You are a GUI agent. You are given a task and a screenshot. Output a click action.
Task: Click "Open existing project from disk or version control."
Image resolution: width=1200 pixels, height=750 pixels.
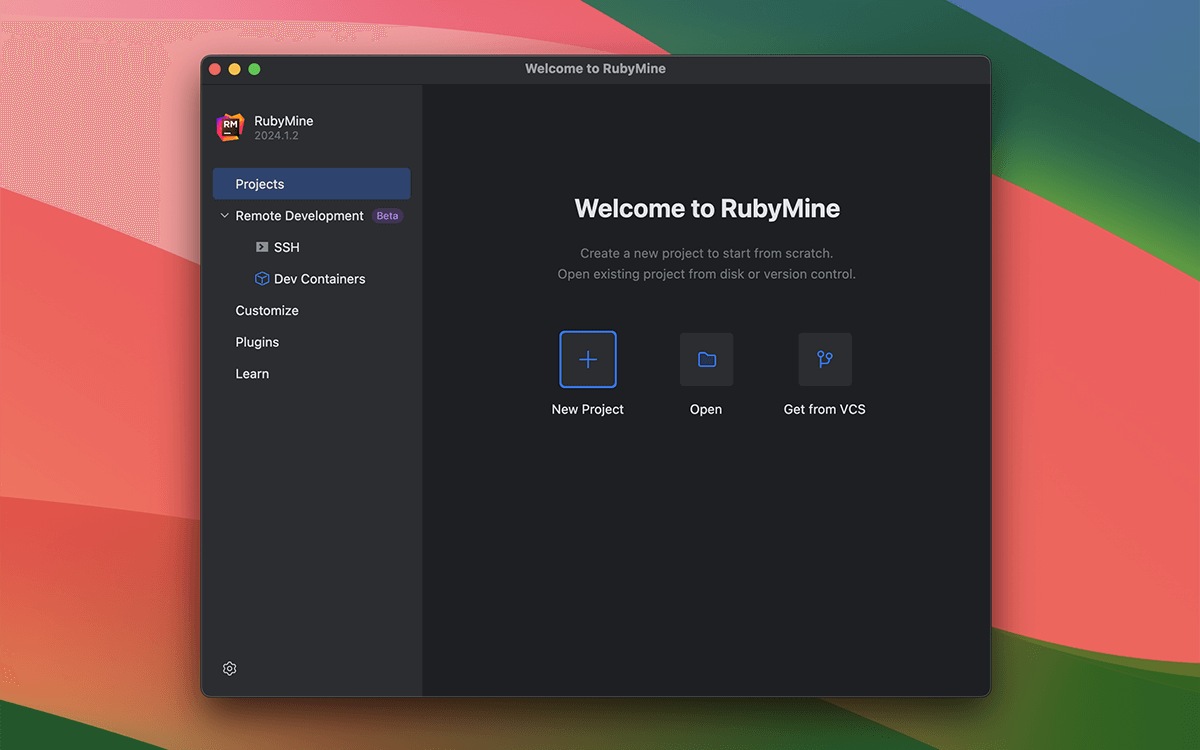(x=707, y=274)
